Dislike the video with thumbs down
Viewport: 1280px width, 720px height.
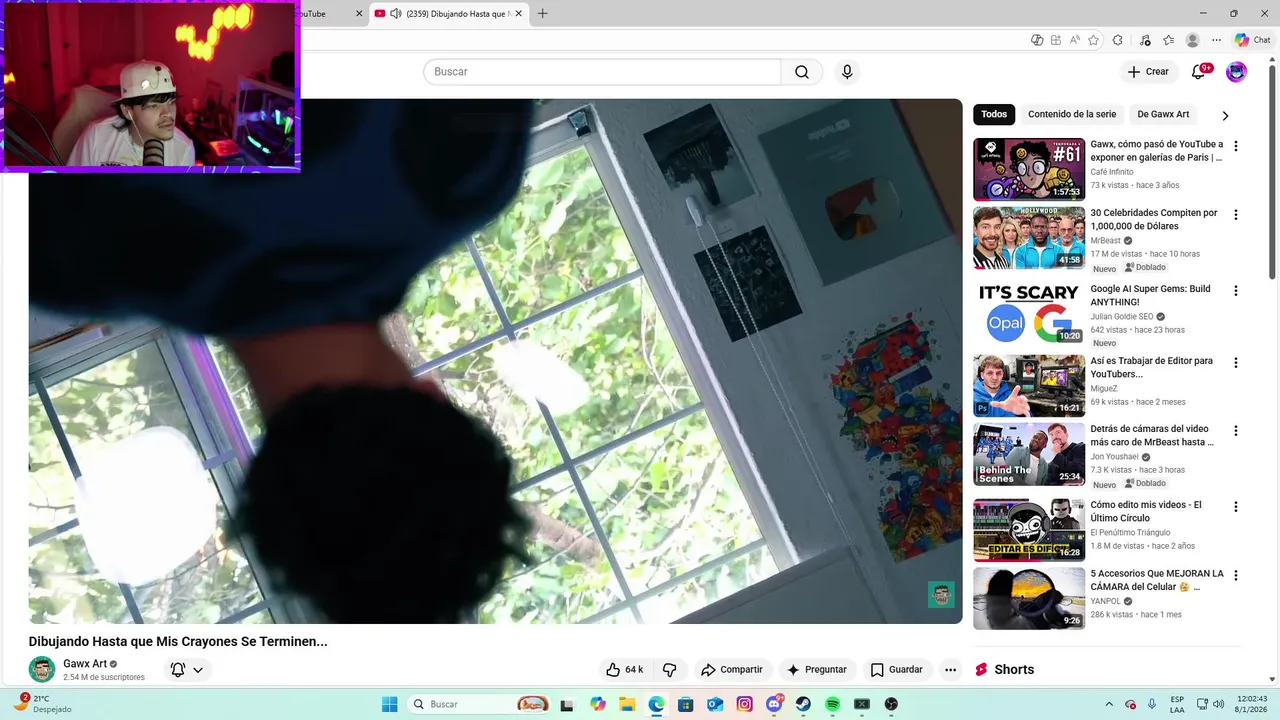pos(670,670)
